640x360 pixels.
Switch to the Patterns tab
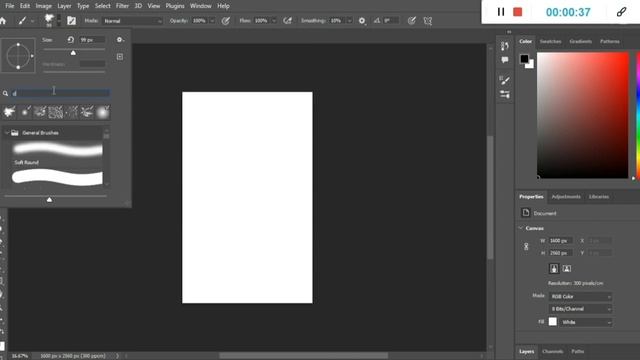(609, 41)
